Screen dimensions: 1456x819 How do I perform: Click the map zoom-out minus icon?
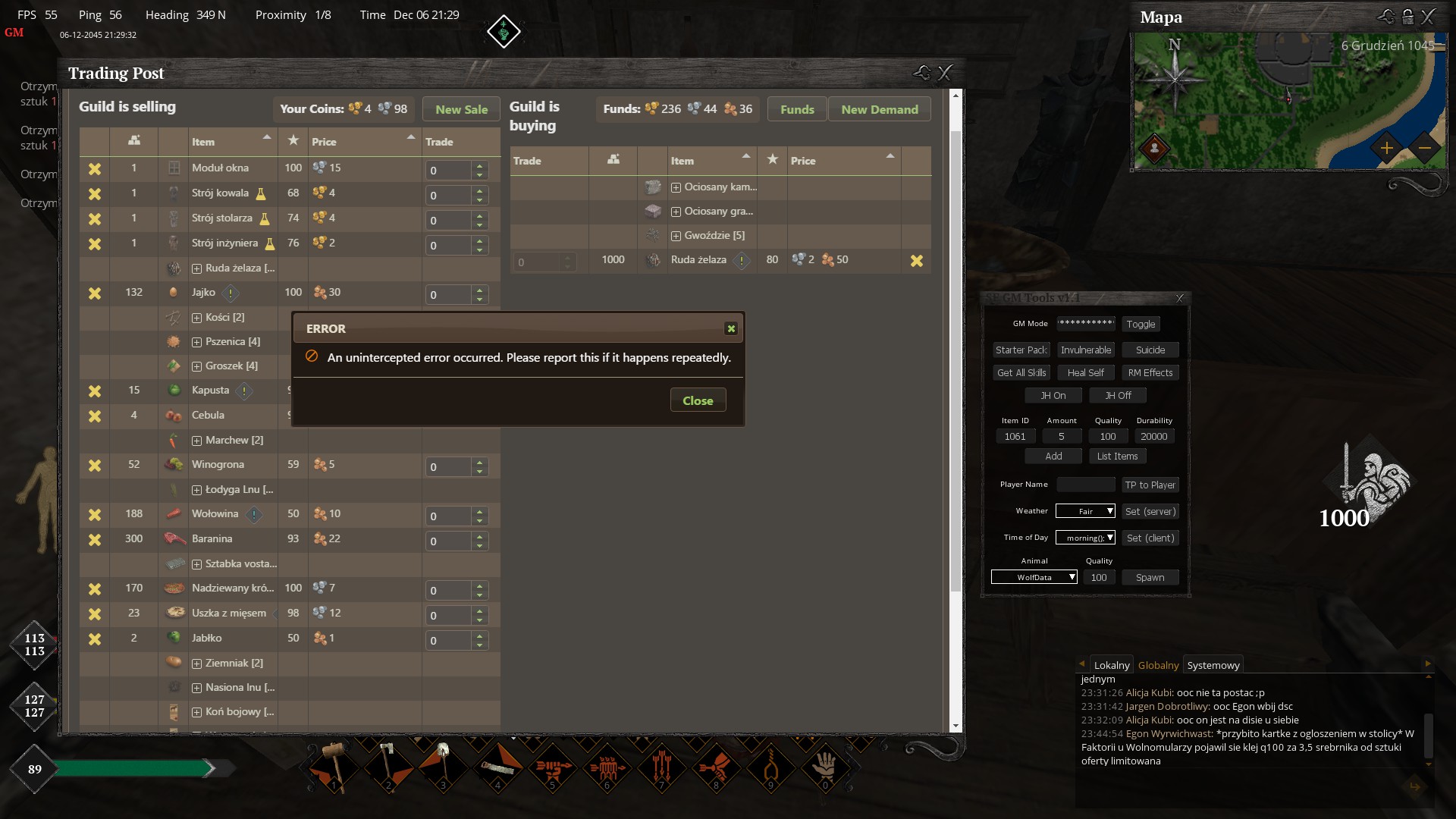pyautogui.click(x=1425, y=149)
